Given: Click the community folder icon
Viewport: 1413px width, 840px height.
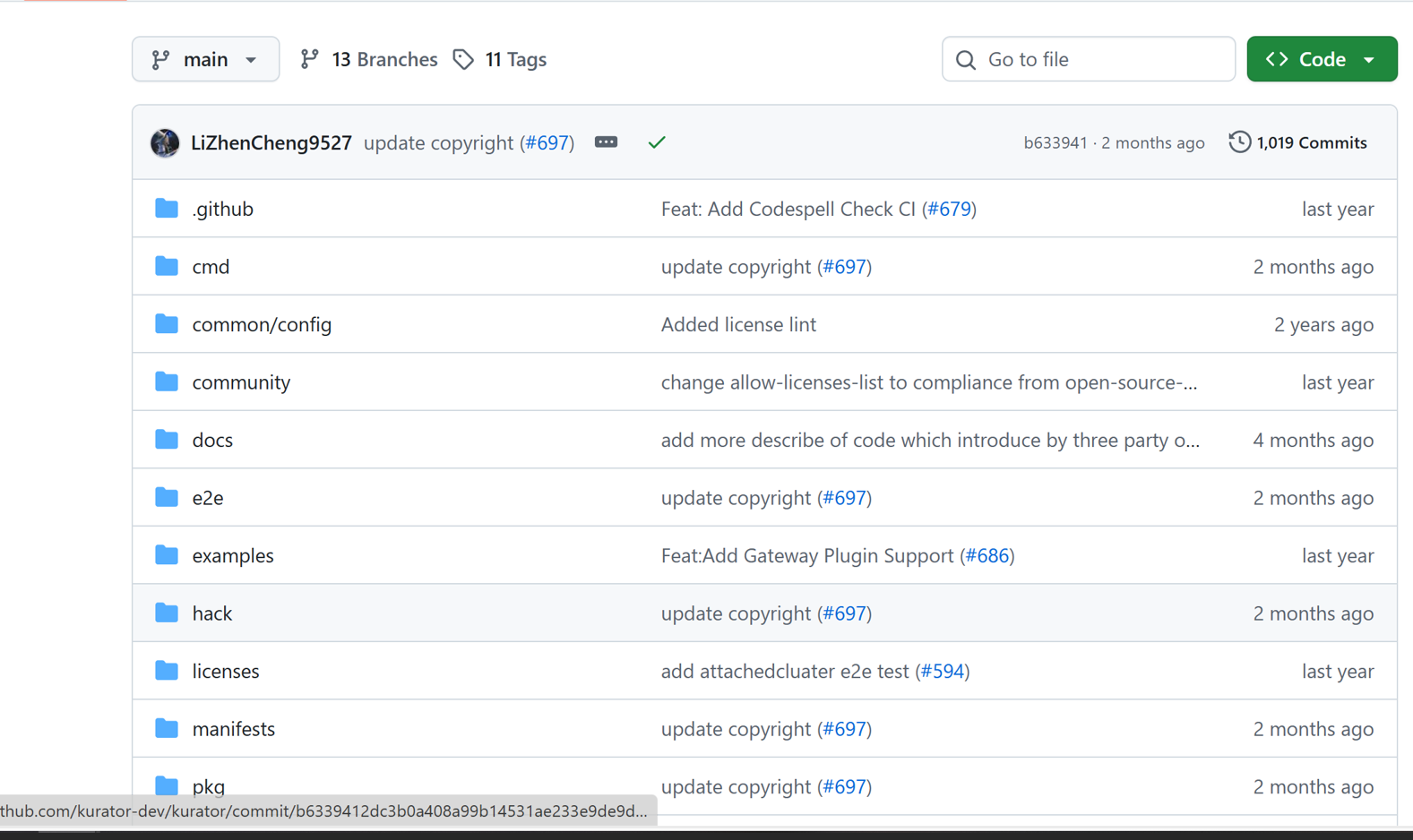Looking at the screenshot, I should (x=167, y=381).
